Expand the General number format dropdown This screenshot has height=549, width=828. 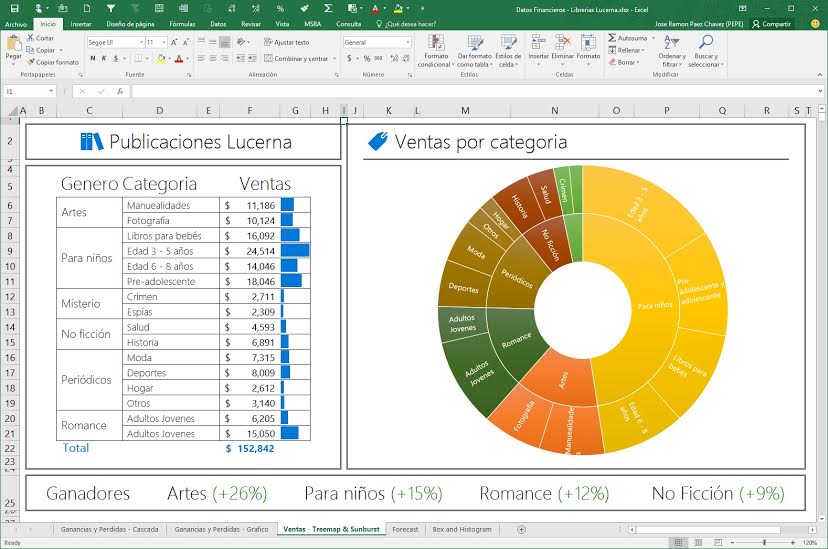pos(407,43)
